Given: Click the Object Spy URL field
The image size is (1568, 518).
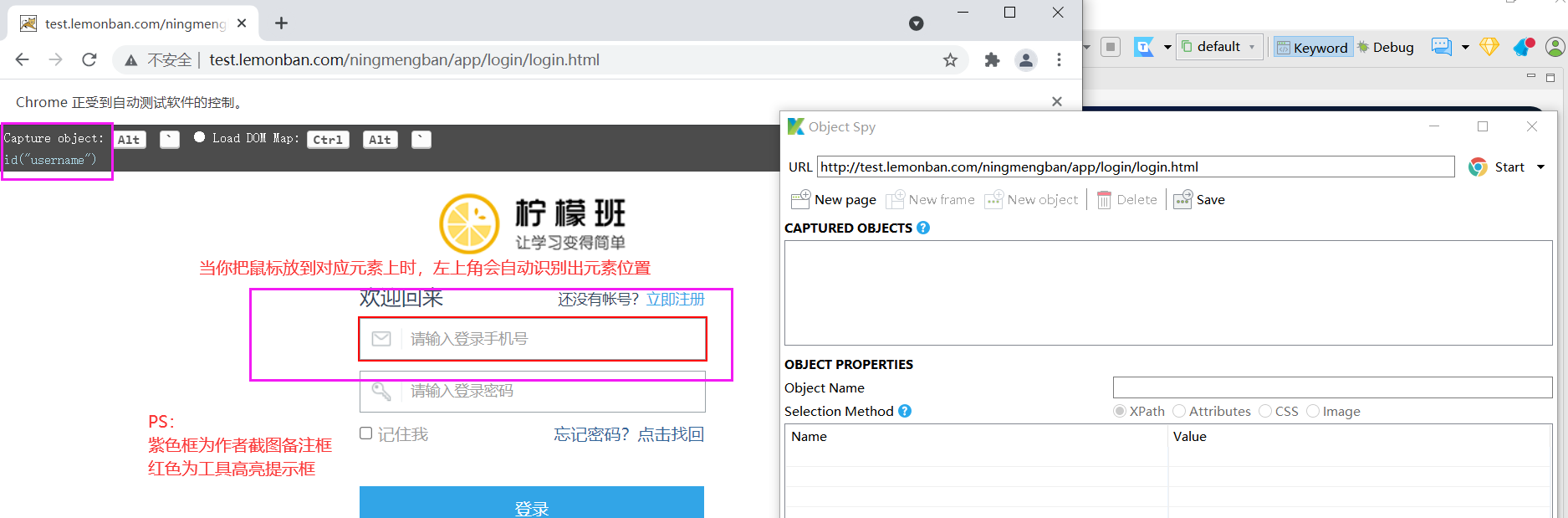Looking at the screenshot, I should click(1136, 167).
